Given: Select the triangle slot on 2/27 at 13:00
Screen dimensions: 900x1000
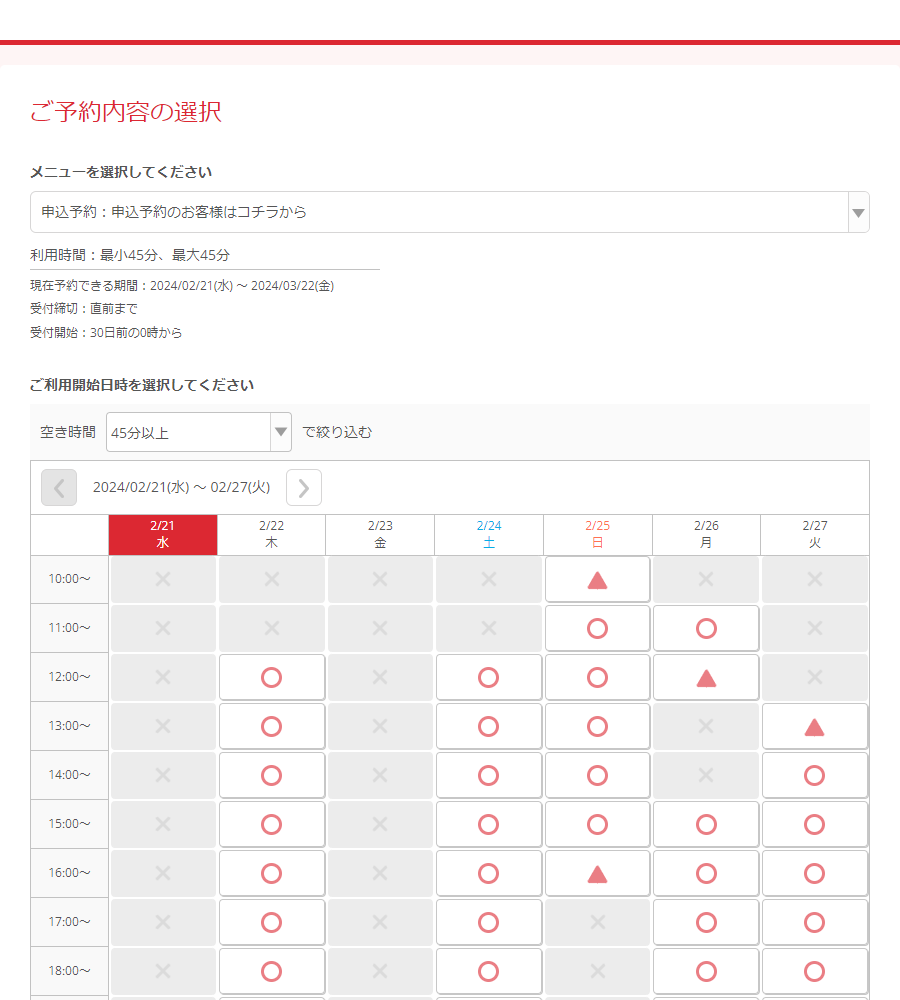Looking at the screenshot, I should [814, 727].
